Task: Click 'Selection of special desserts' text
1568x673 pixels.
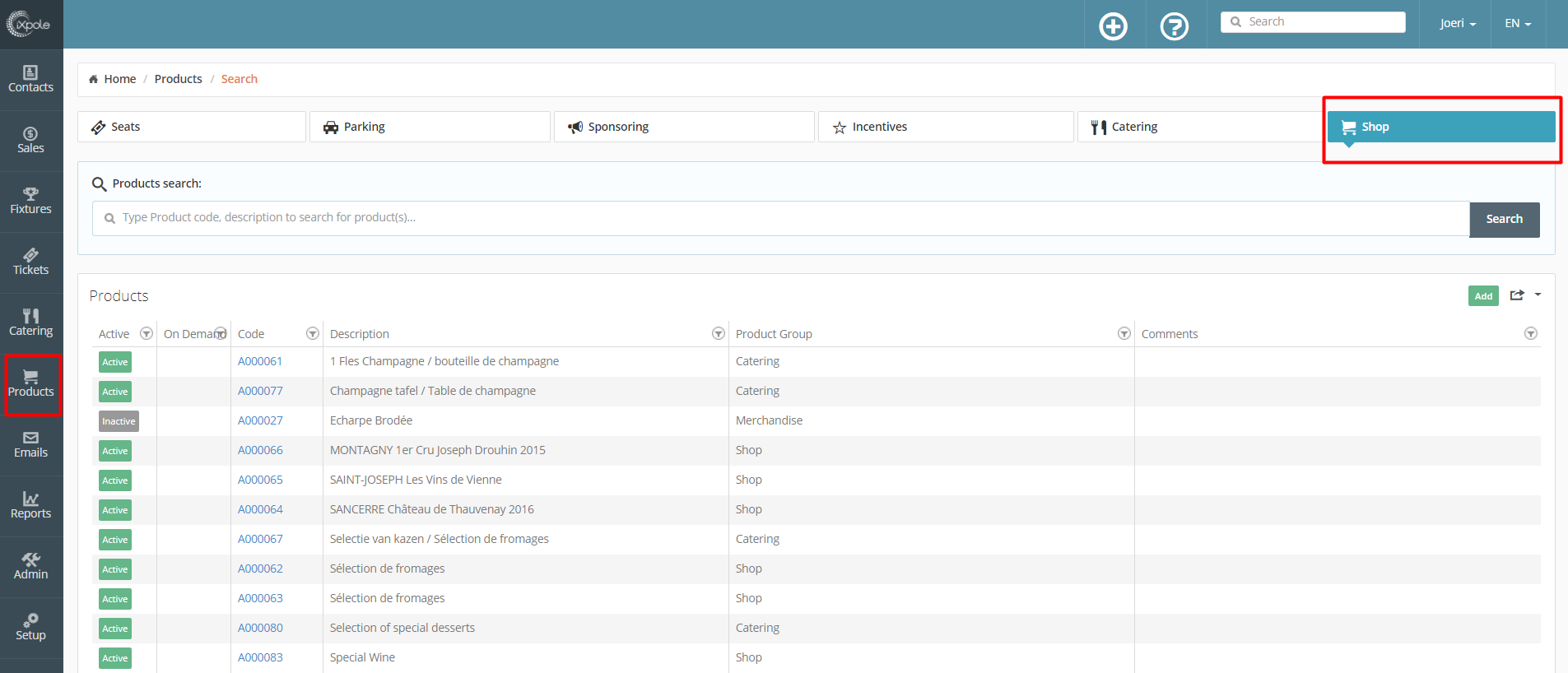Action: [x=402, y=628]
